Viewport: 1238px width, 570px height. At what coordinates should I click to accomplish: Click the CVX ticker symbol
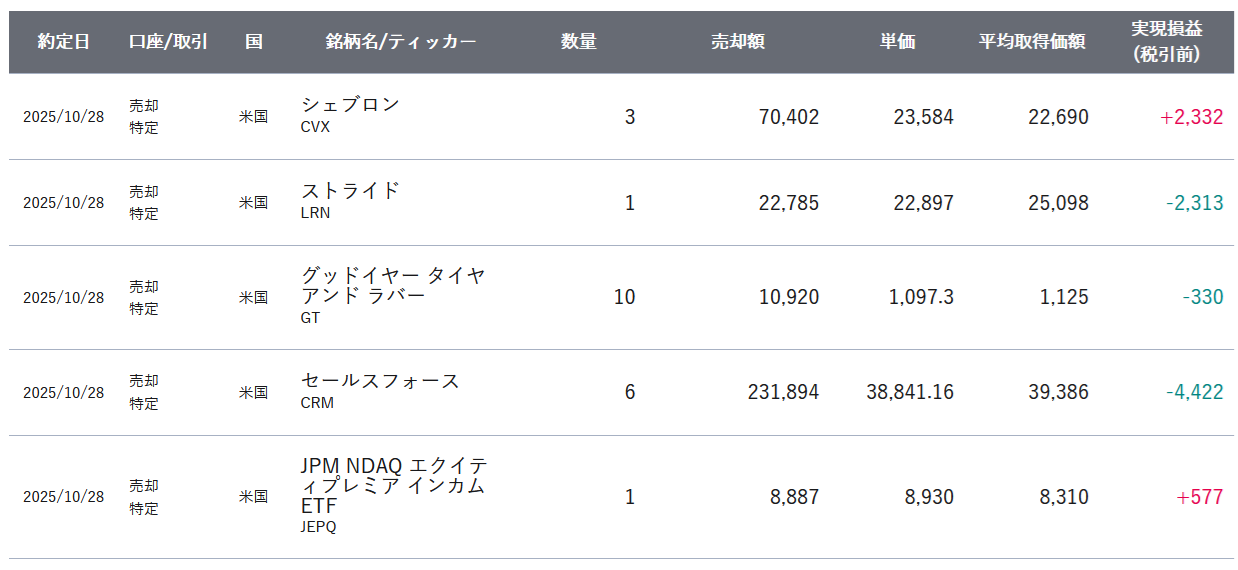tap(315, 127)
